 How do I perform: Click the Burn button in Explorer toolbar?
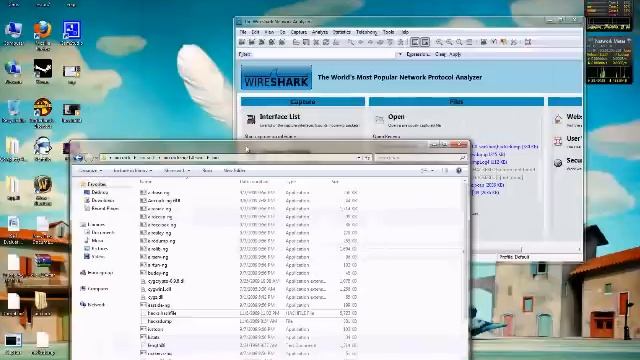(207, 171)
